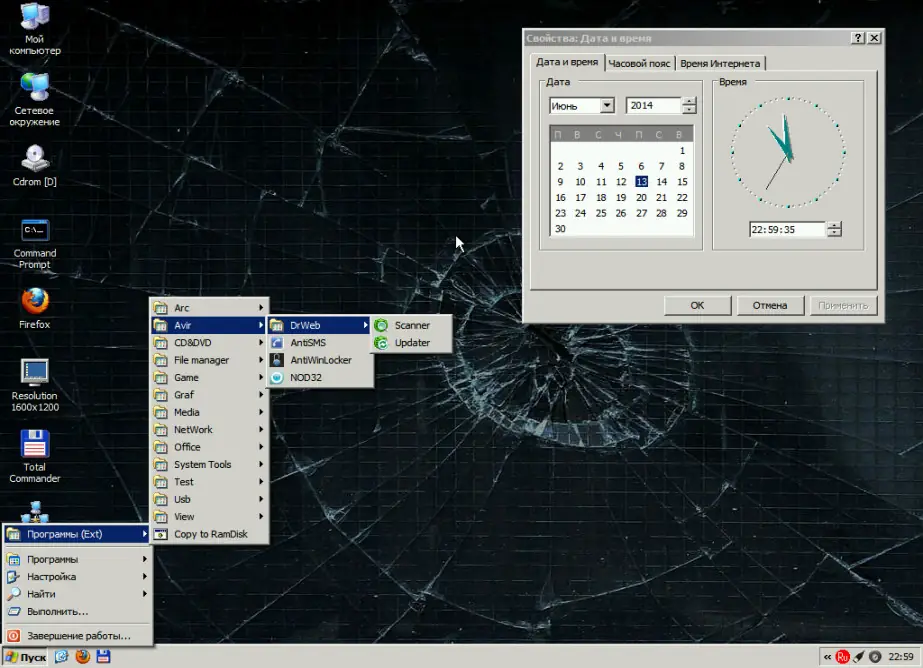Click the analog clock face
This screenshot has width=923, height=668.
pos(788,152)
